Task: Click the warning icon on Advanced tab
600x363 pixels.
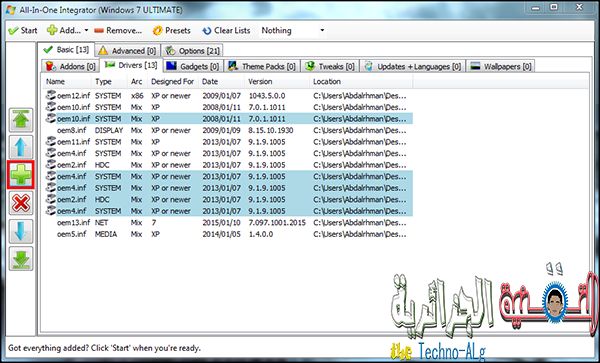Action: tap(103, 50)
